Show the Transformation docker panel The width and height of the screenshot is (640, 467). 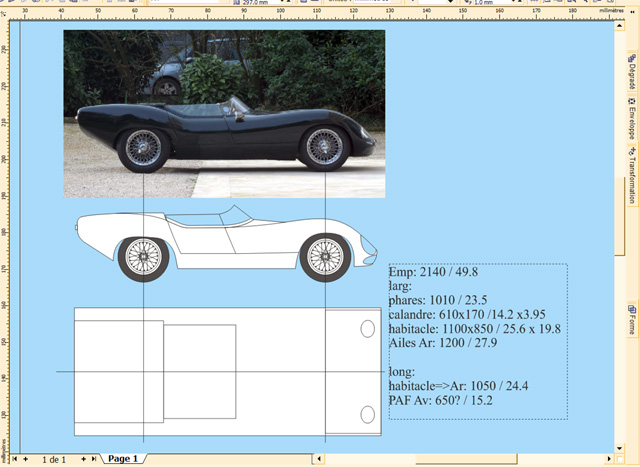632,175
